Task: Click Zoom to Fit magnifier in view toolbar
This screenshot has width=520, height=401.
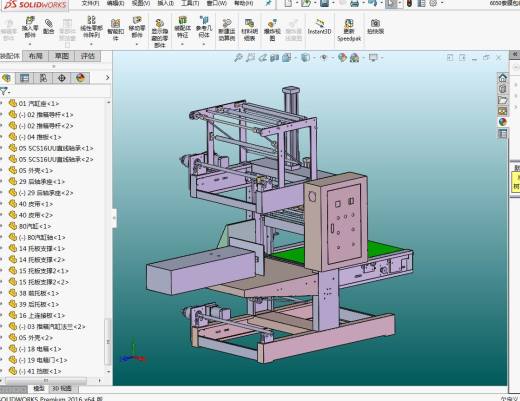Action: [x=238, y=58]
